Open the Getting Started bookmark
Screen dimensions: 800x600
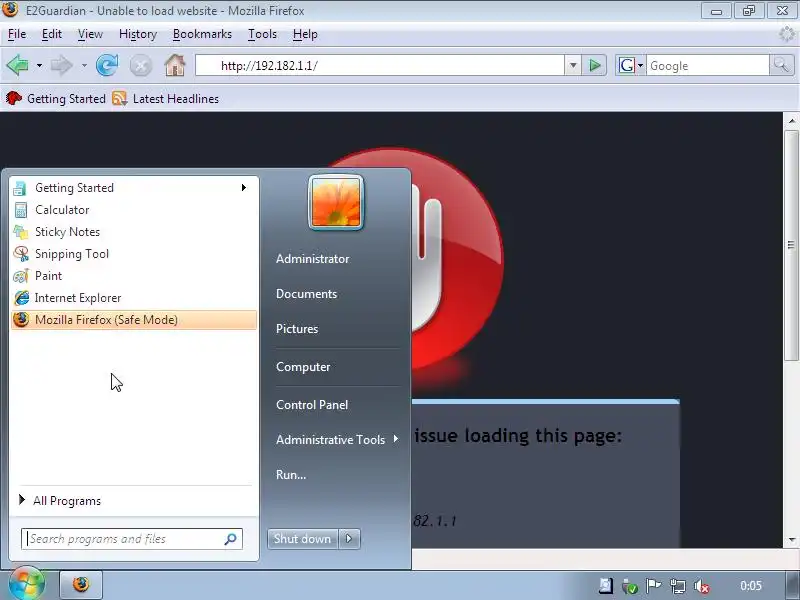(56, 98)
